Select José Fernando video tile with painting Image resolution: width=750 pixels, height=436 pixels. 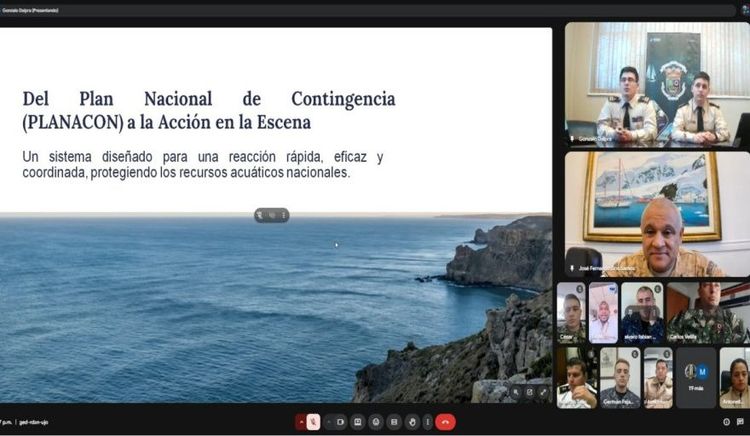657,214
